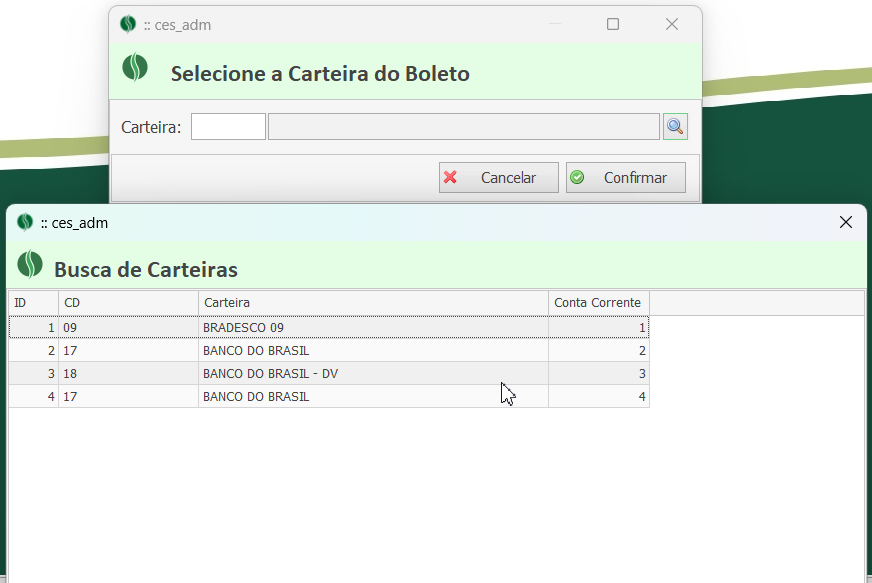Screen dimensions: 872x583
Task: Select BANCO DO BRASIL row with ID 4
Action: (x=329, y=397)
